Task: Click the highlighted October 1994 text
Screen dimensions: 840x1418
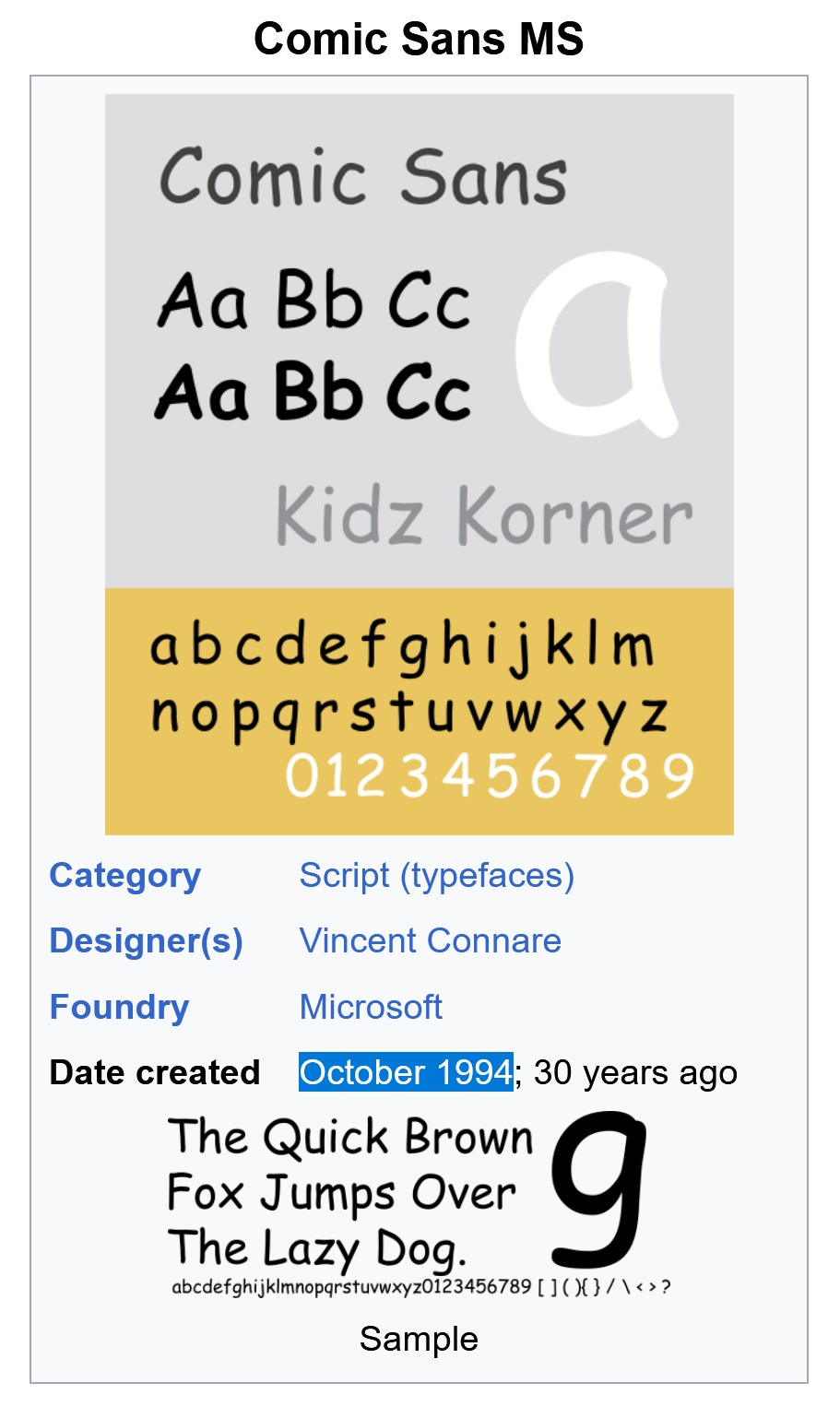Action: coord(406,1072)
